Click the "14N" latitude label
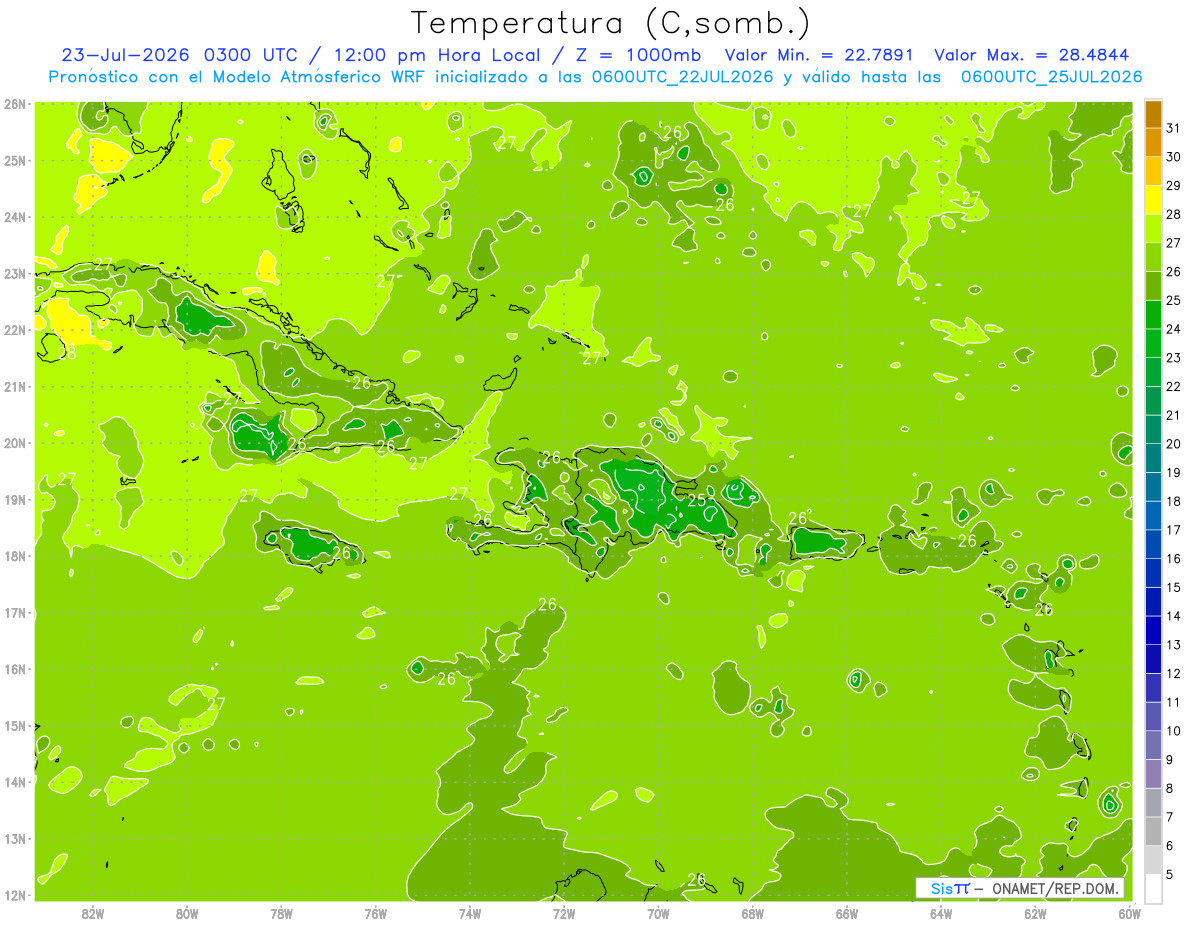 [x=15, y=782]
